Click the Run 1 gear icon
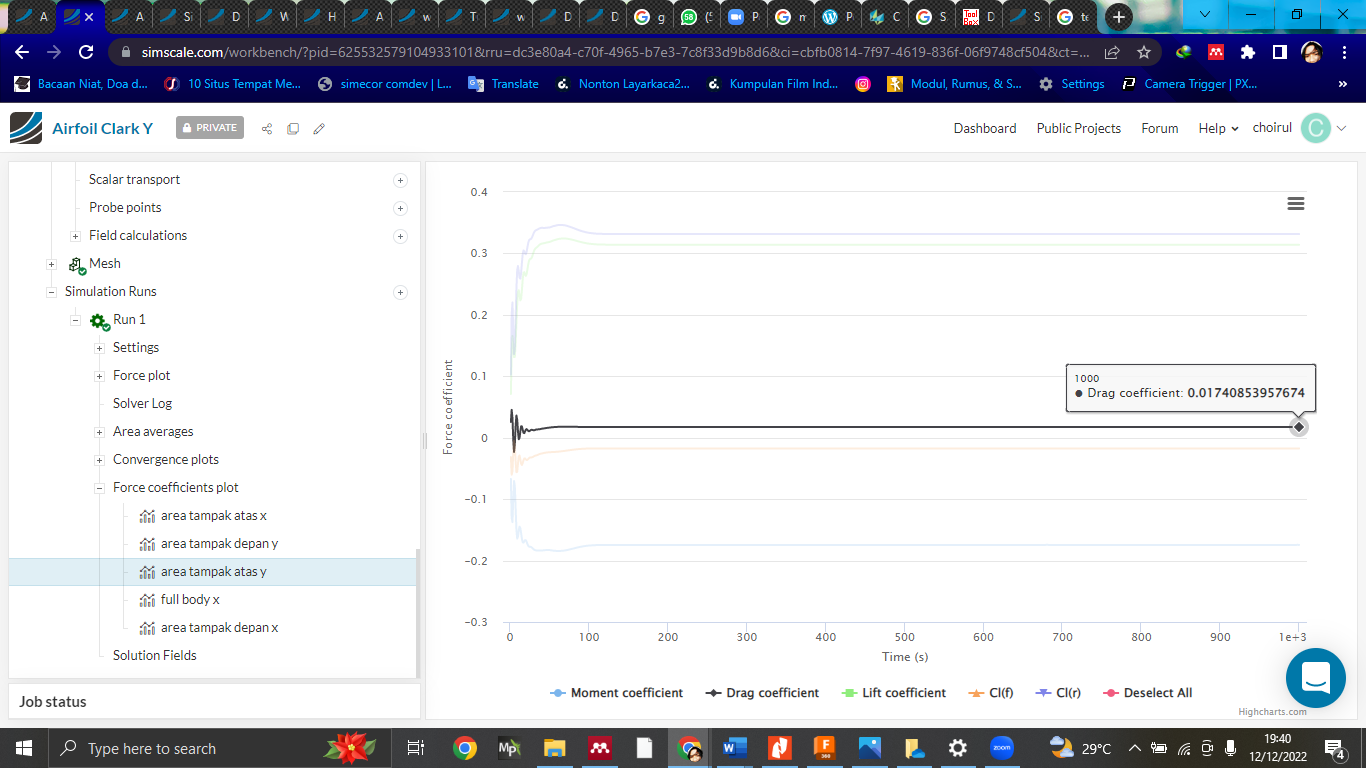 pos(98,319)
